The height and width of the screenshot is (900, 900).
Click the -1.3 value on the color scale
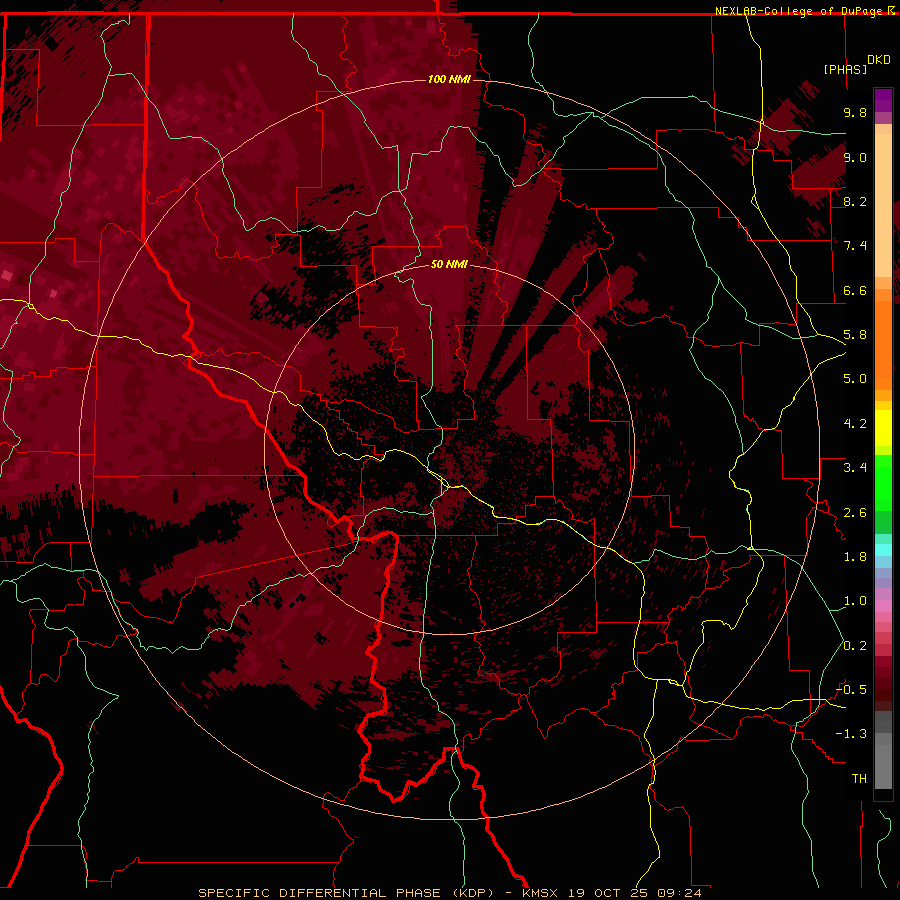coord(851,734)
